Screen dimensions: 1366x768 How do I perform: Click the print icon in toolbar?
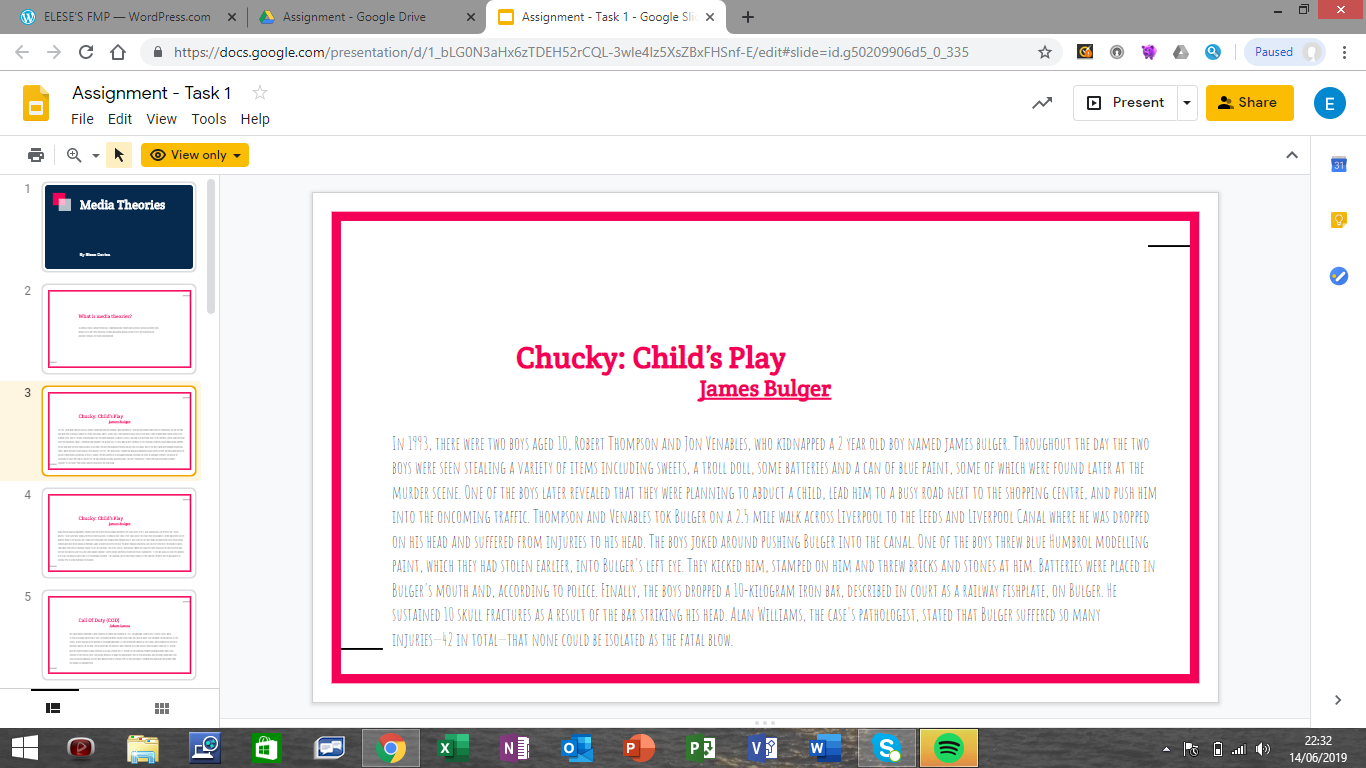[x=36, y=155]
